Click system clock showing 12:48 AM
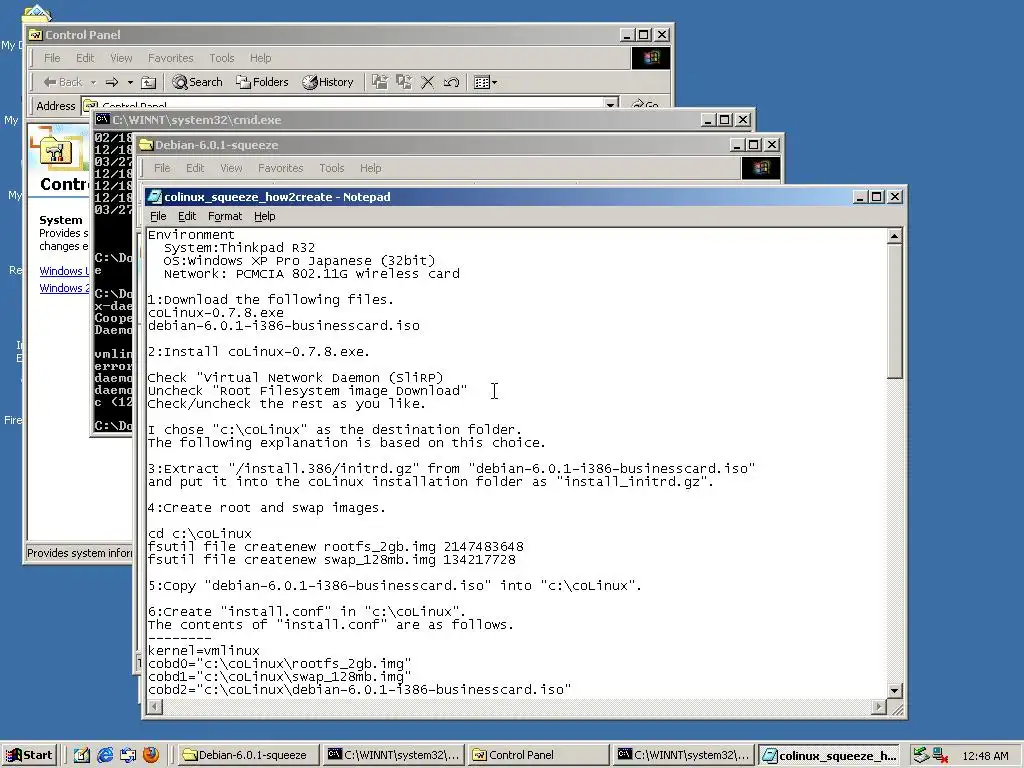Image resolution: width=1024 pixels, height=768 pixels. click(x=985, y=756)
